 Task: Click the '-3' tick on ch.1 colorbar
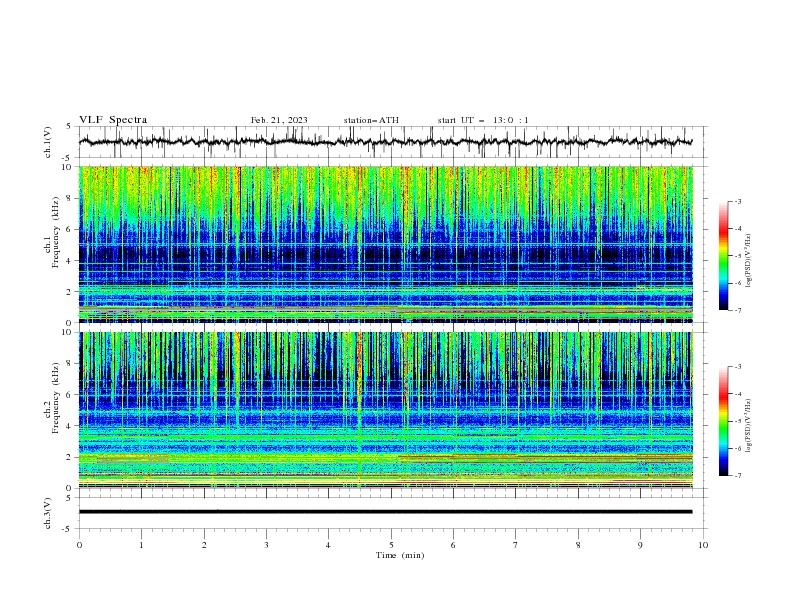point(738,201)
